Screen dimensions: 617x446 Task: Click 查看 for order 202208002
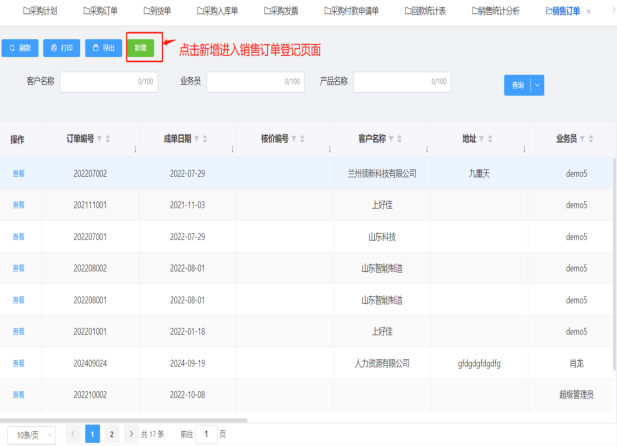point(18,268)
